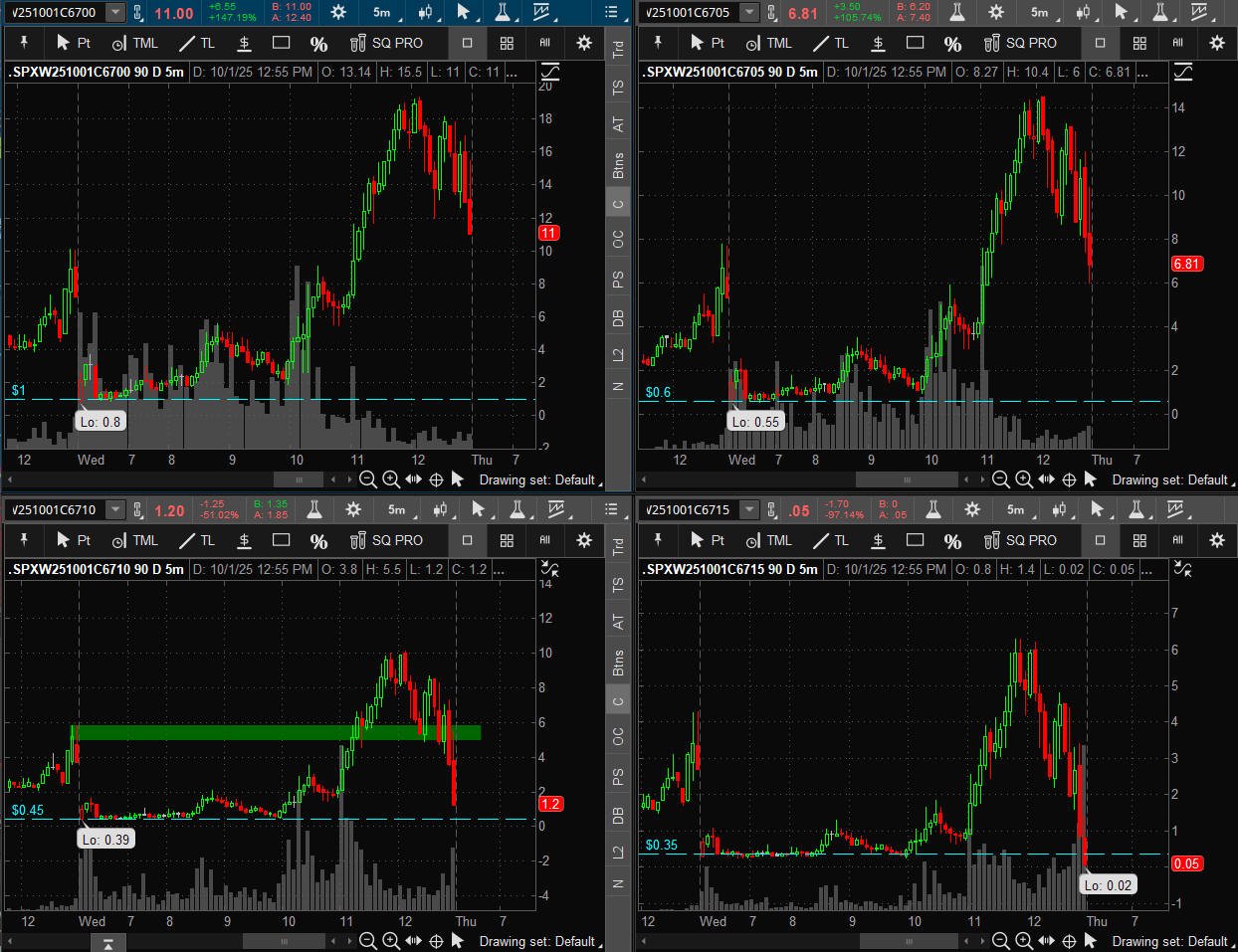Switch to the OC tab in lower side panel
The height and width of the screenshot is (952, 1238).
618,736
